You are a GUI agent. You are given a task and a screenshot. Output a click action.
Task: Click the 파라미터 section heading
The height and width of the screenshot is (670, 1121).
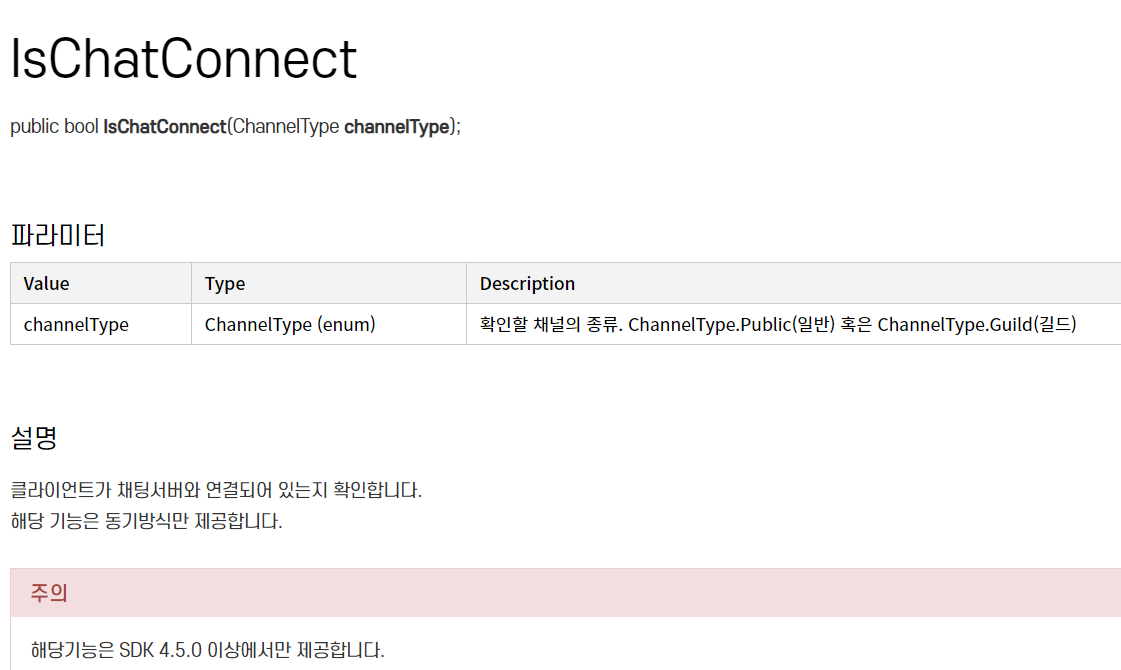[58, 235]
